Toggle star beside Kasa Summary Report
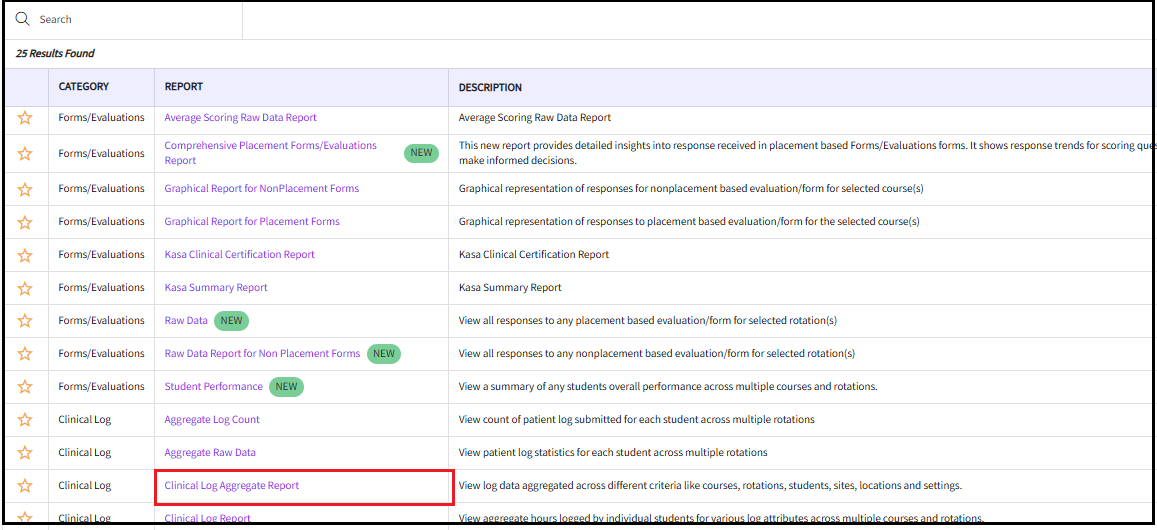 [x=25, y=288]
